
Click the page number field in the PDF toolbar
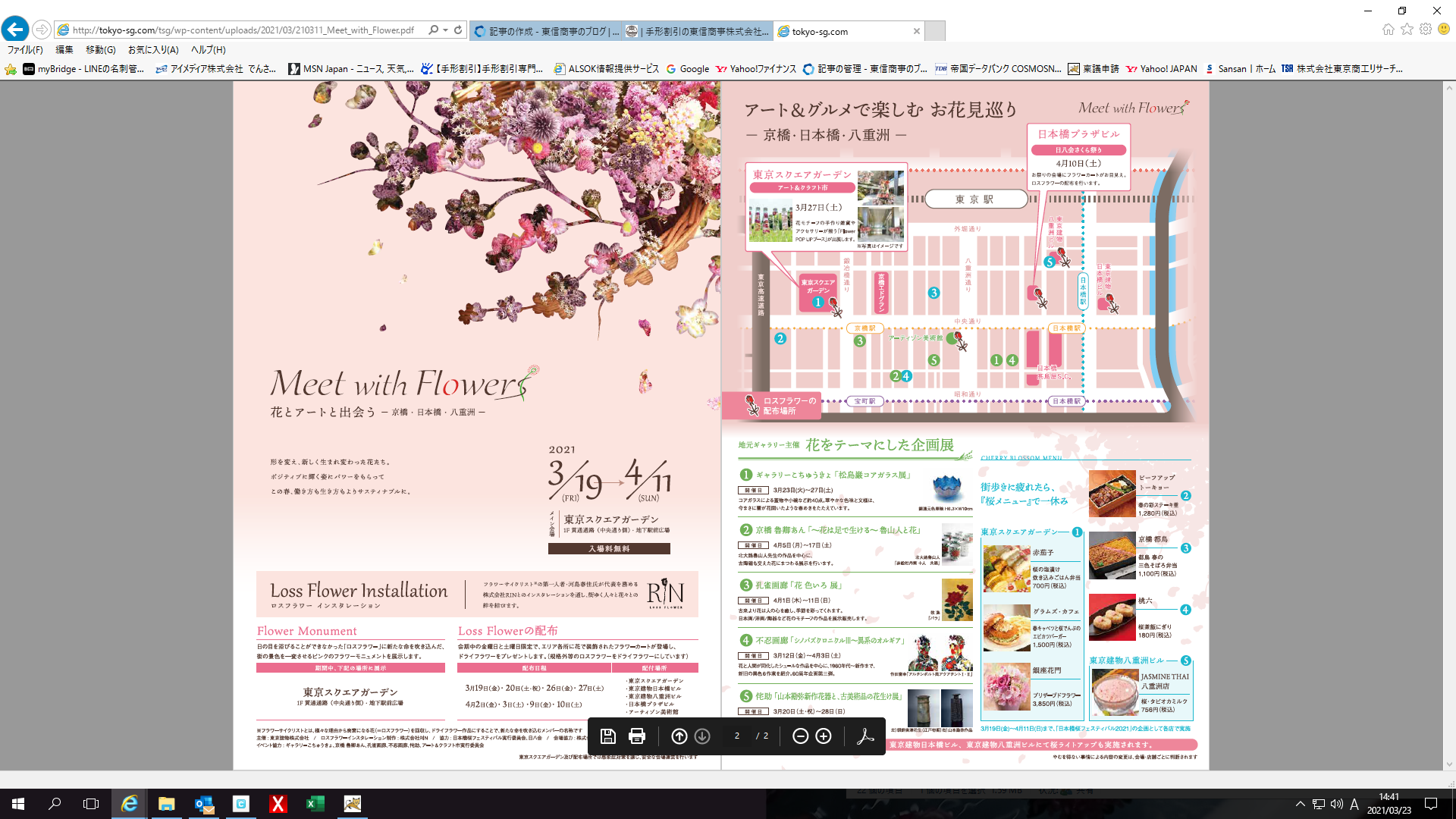[x=736, y=736]
